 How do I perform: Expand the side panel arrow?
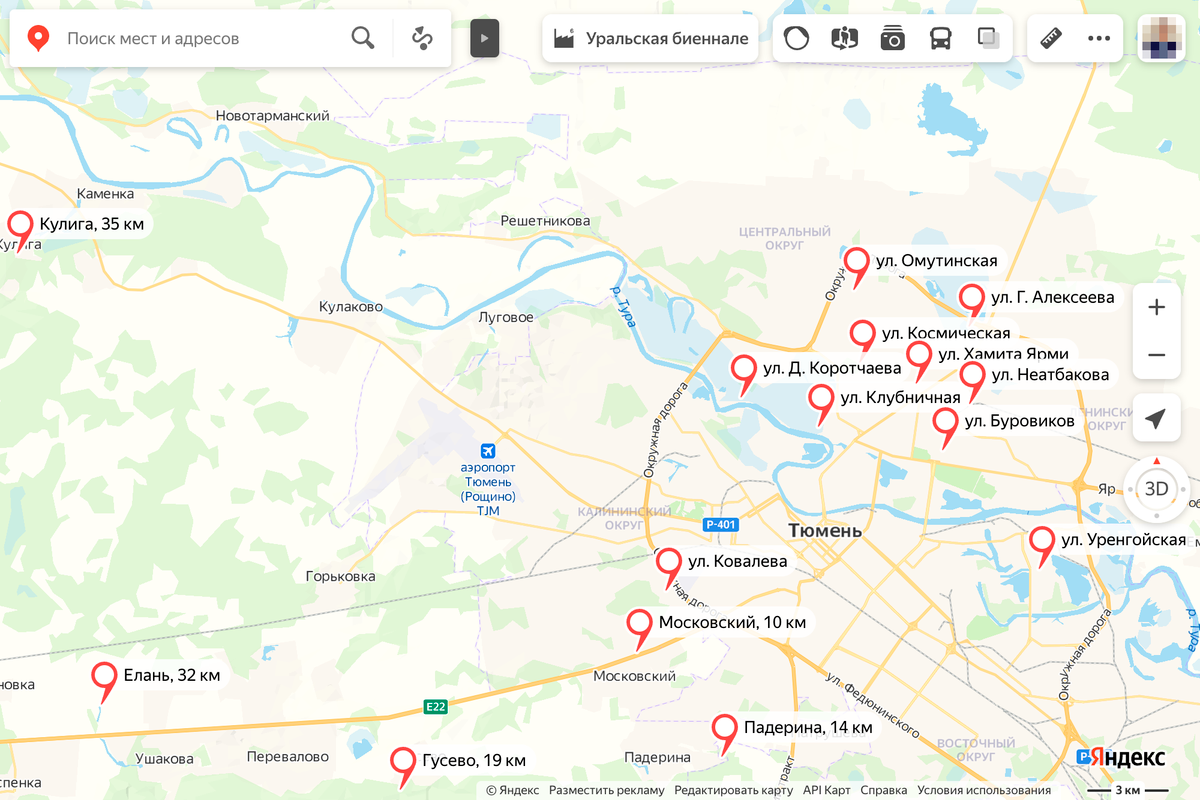pyautogui.click(x=484, y=39)
